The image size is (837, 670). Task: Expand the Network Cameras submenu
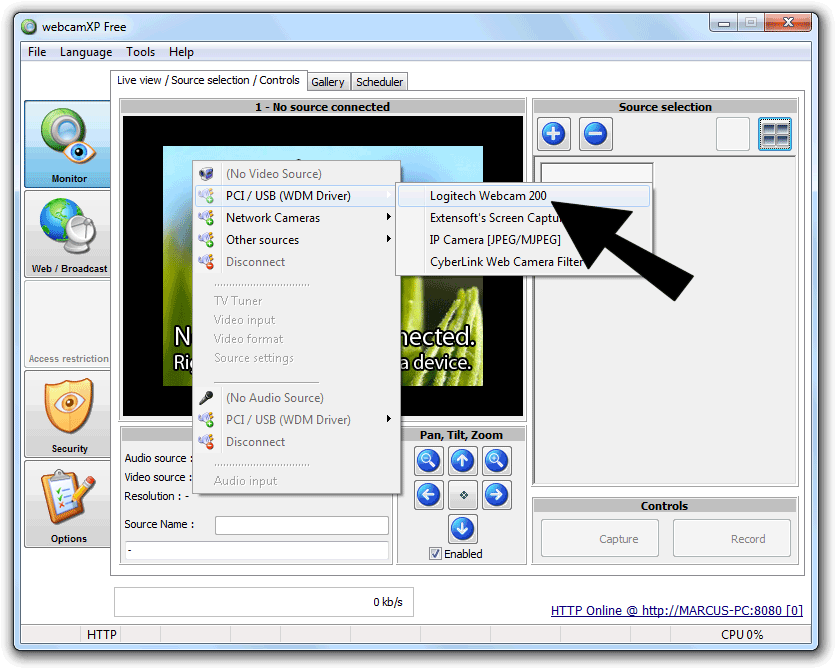pyautogui.click(x=296, y=218)
